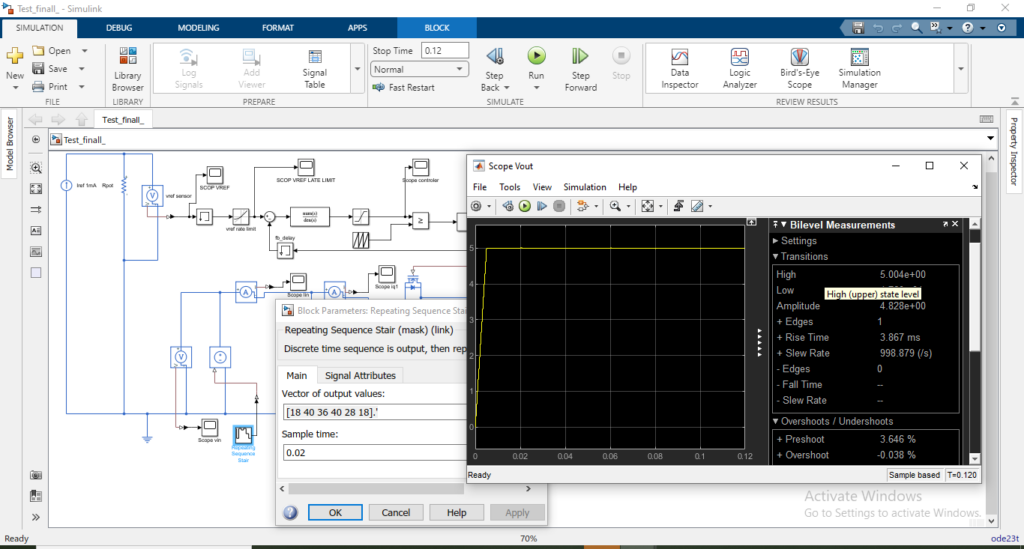Image resolution: width=1024 pixels, height=549 pixels.
Task: Close the Bilevel Measurements panel
Action: pyautogui.click(x=955, y=224)
